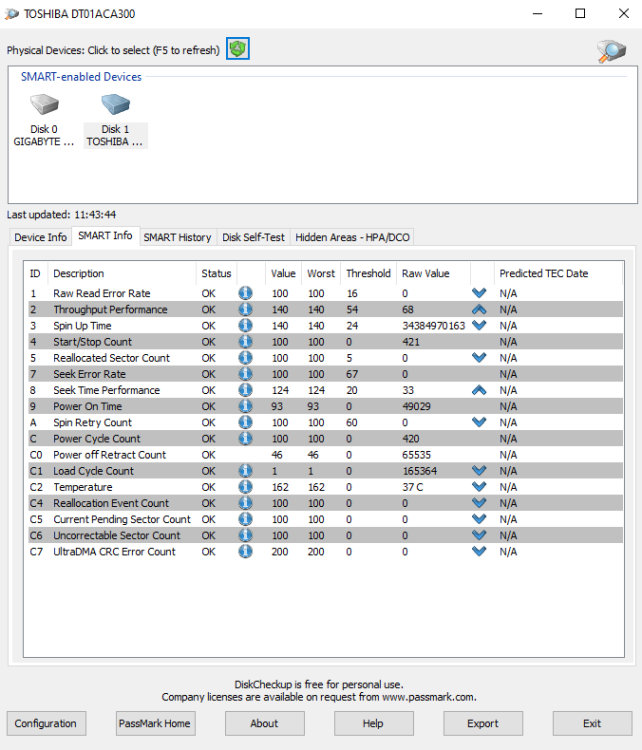Select raw value 65535
Viewport: 642px width, 750px height.
click(416, 455)
